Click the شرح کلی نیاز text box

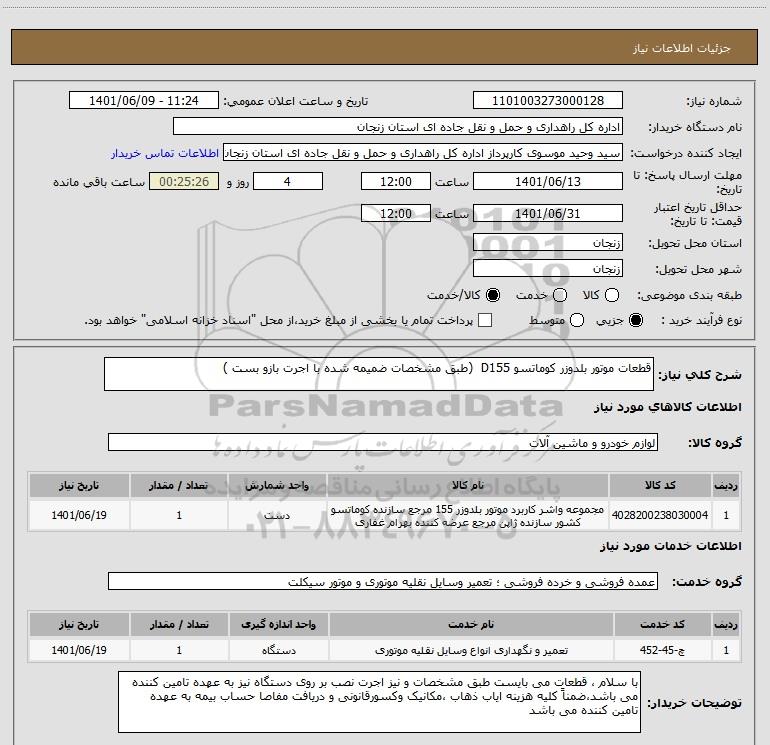tap(379, 374)
